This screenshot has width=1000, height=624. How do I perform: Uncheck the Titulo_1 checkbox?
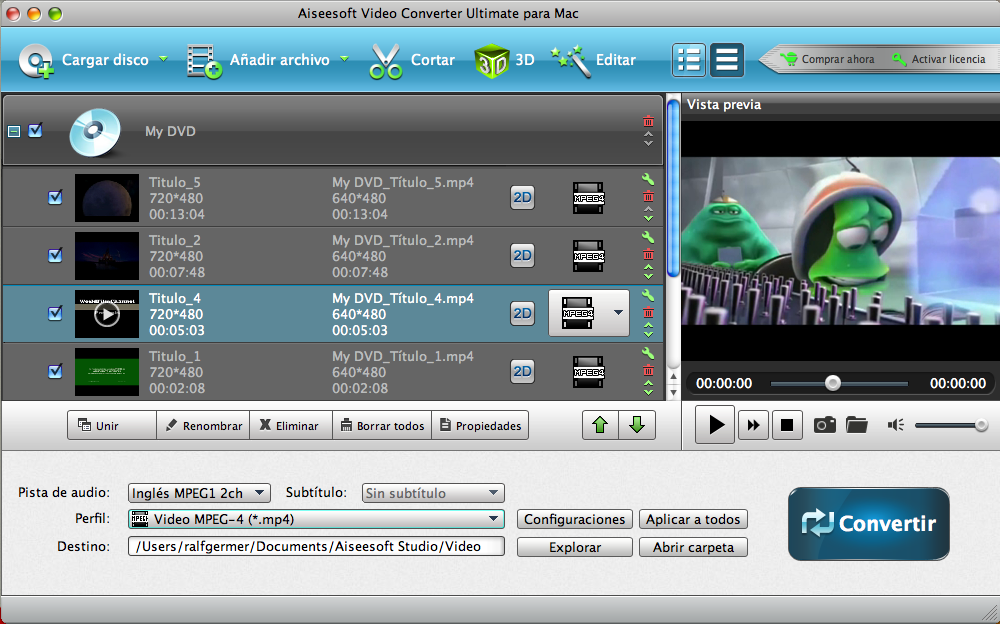pyautogui.click(x=55, y=371)
